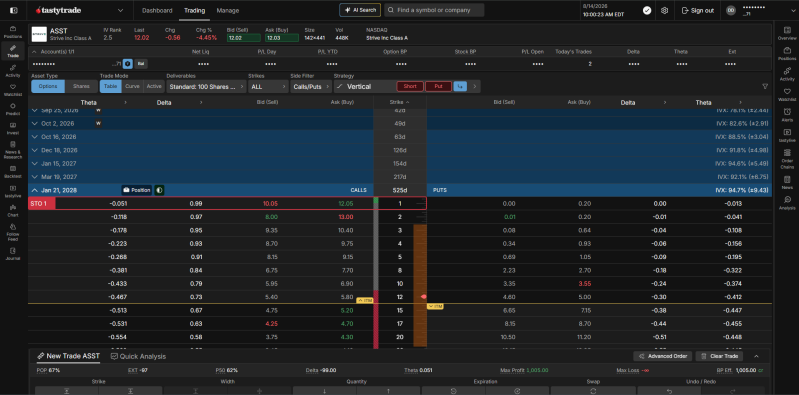Open the Advanced Order button
Image resolution: width=799 pixels, height=395 pixels.
pos(662,356)
